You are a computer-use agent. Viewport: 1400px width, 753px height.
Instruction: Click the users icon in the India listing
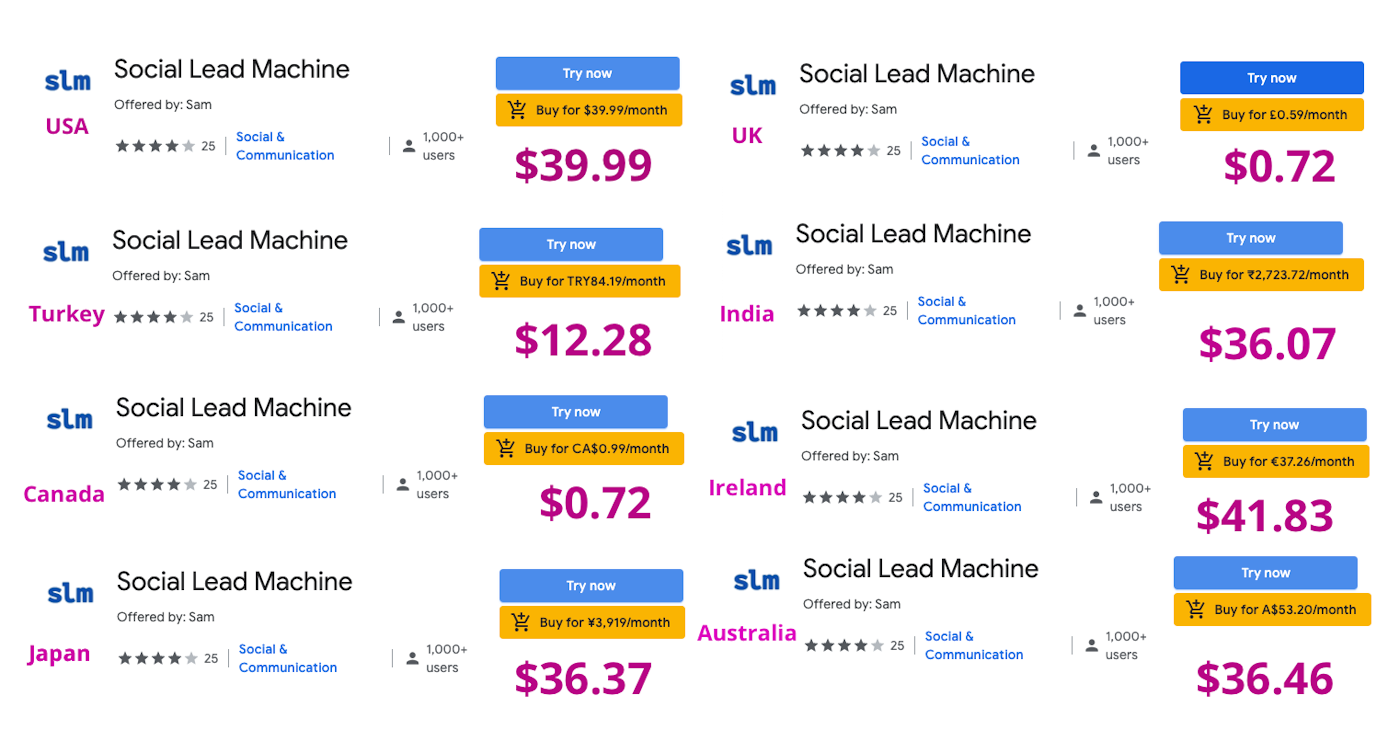[x=1080, y=311]
